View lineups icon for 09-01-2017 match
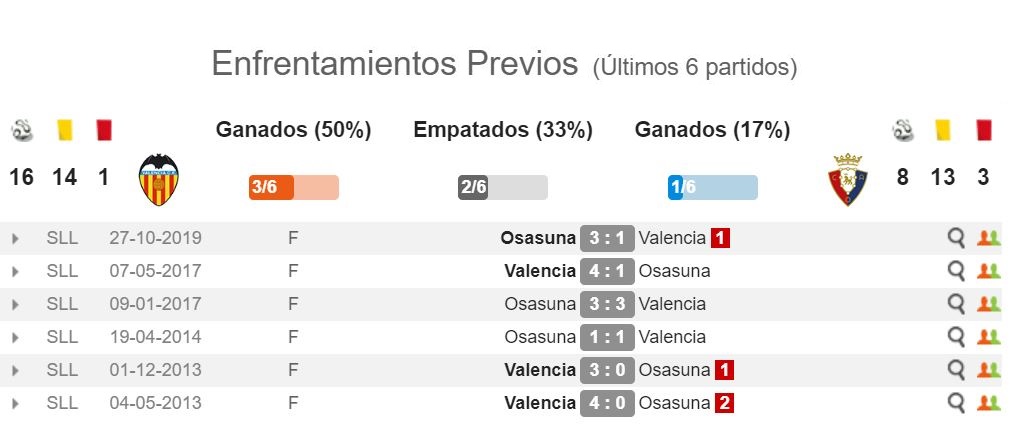The width and height of the screenshot is (1011, 437). (x=988, y=304)
